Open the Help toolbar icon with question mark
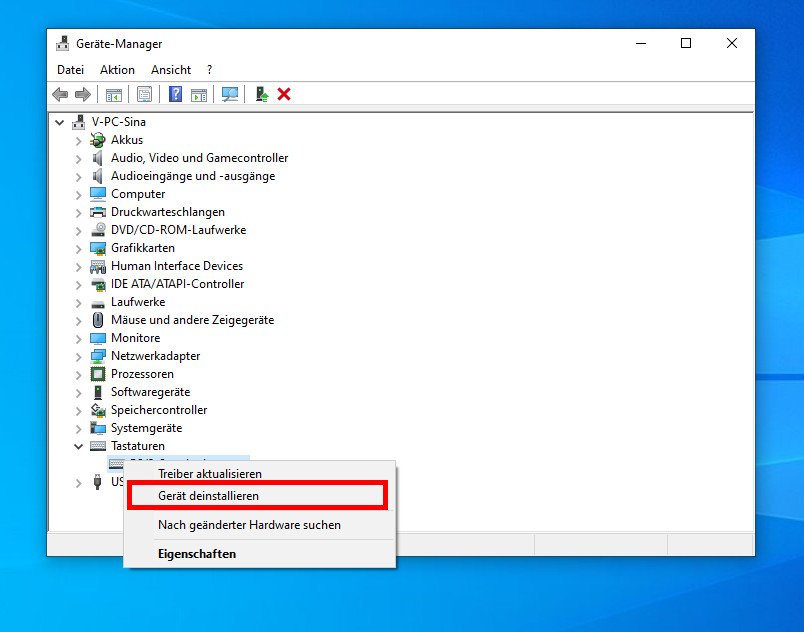 pos(175,94)
